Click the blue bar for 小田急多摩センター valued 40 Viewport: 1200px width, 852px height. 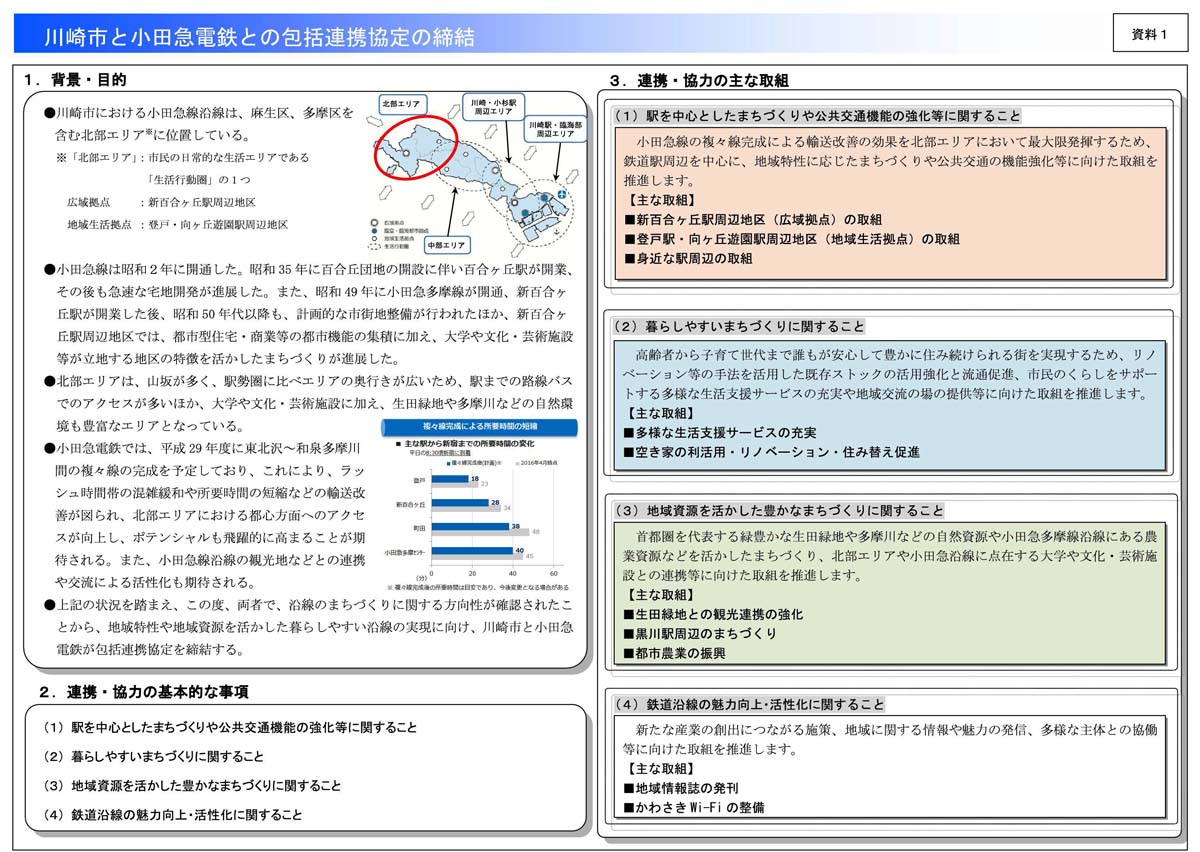point(472,551)
